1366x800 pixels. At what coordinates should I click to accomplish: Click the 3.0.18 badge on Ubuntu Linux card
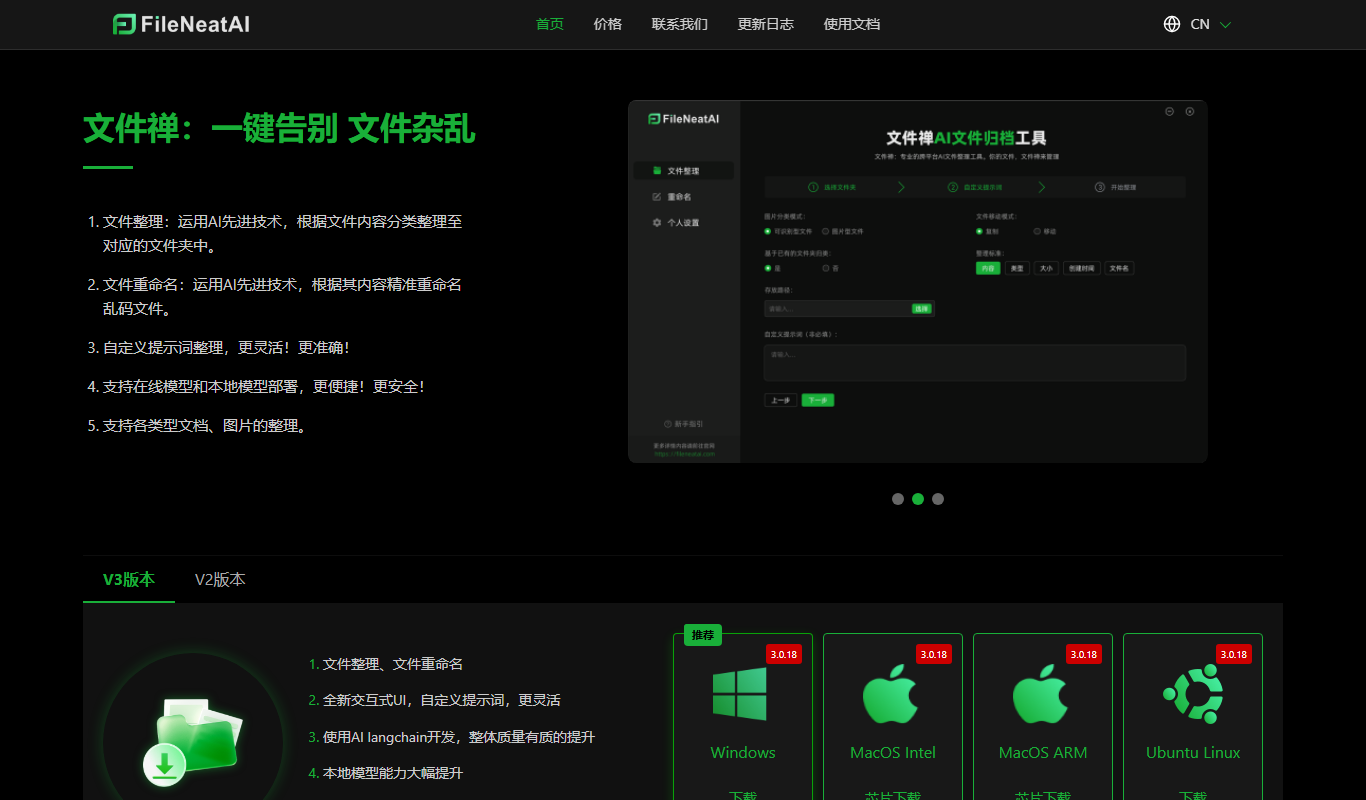point(1234,654)
